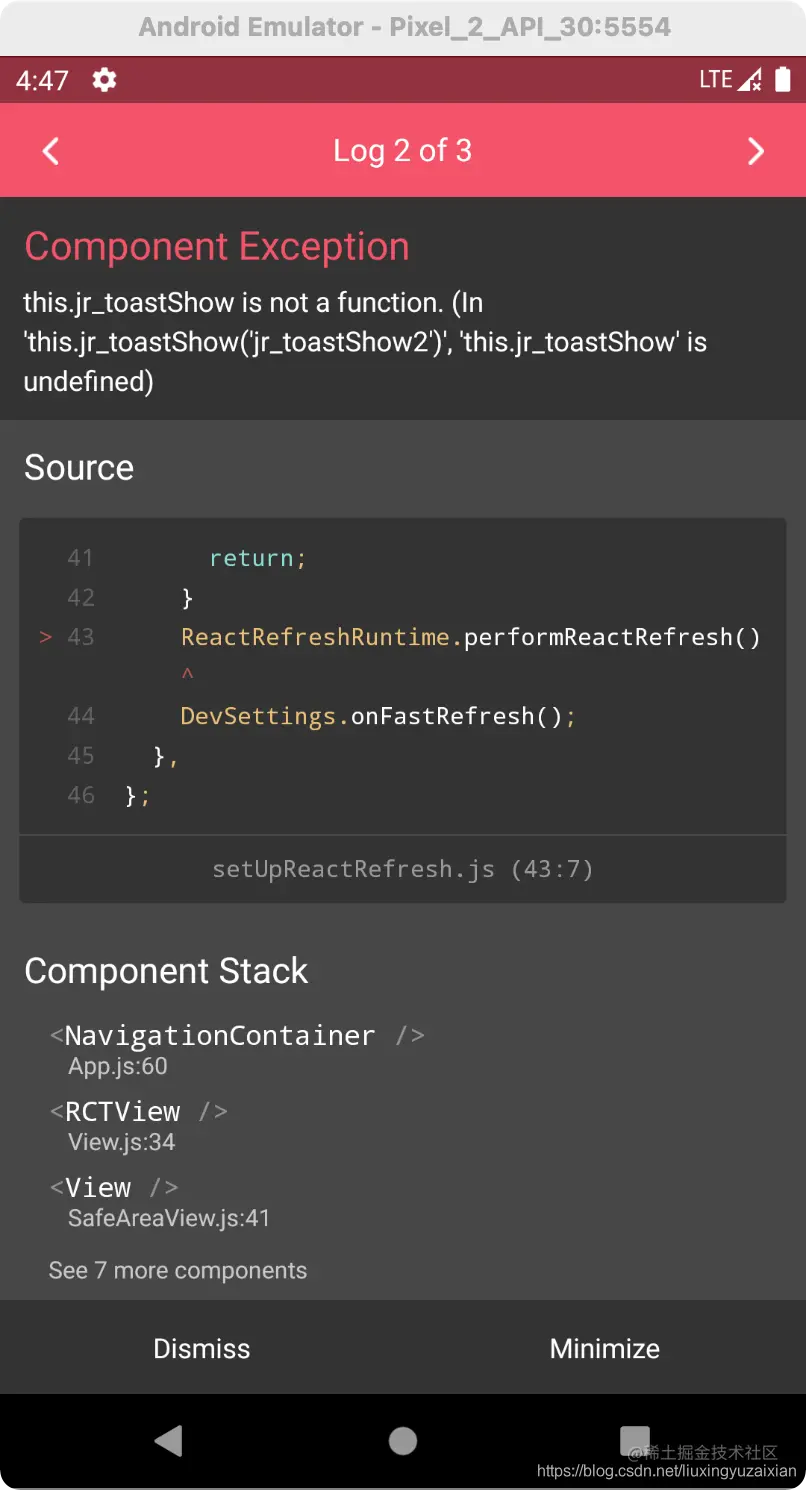Screen dimensions: 806x1490
Task: Open View SafeAreaView.js:41 stack frame
Action: (160, 1201)
